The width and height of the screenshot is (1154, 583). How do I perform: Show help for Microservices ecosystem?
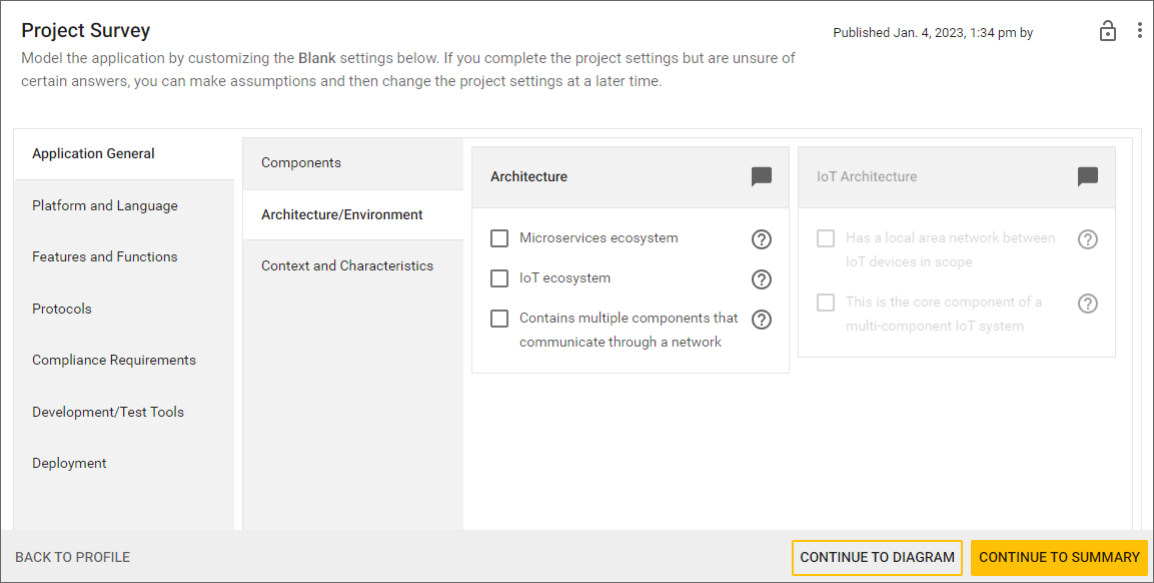[x=761, y=239]
